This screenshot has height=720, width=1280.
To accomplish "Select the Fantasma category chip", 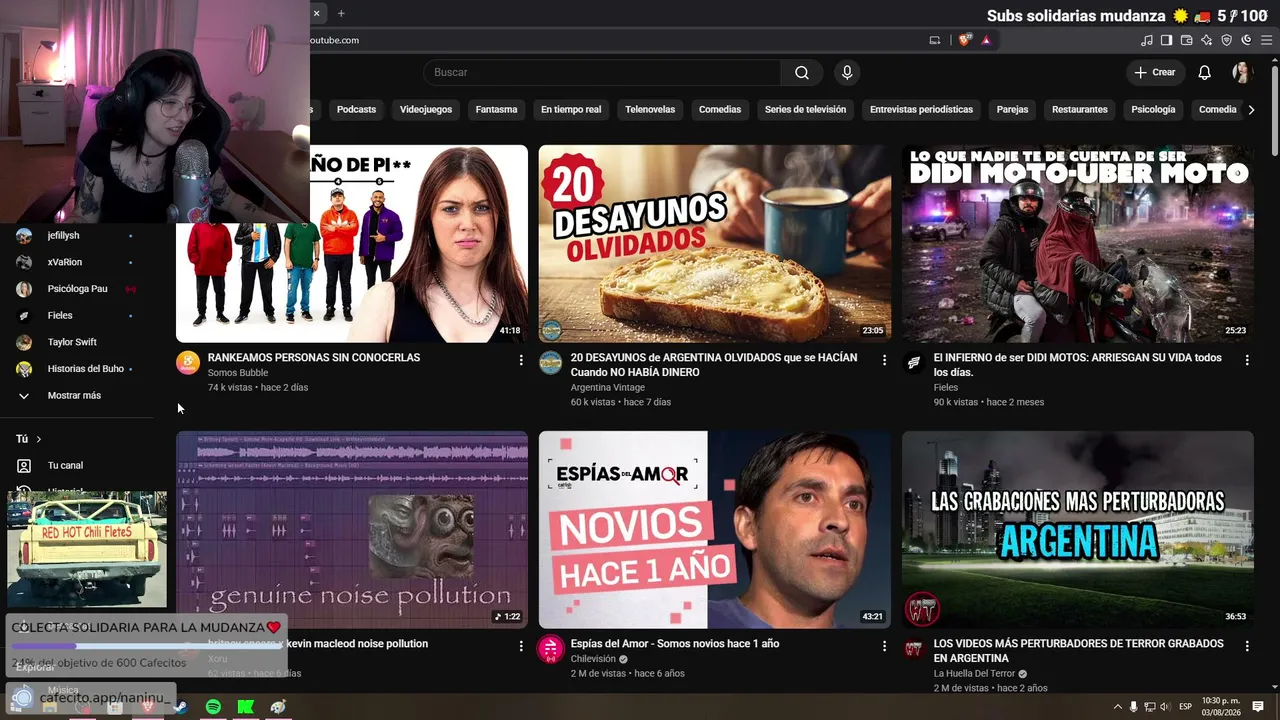I will click(x=496, y=109).
